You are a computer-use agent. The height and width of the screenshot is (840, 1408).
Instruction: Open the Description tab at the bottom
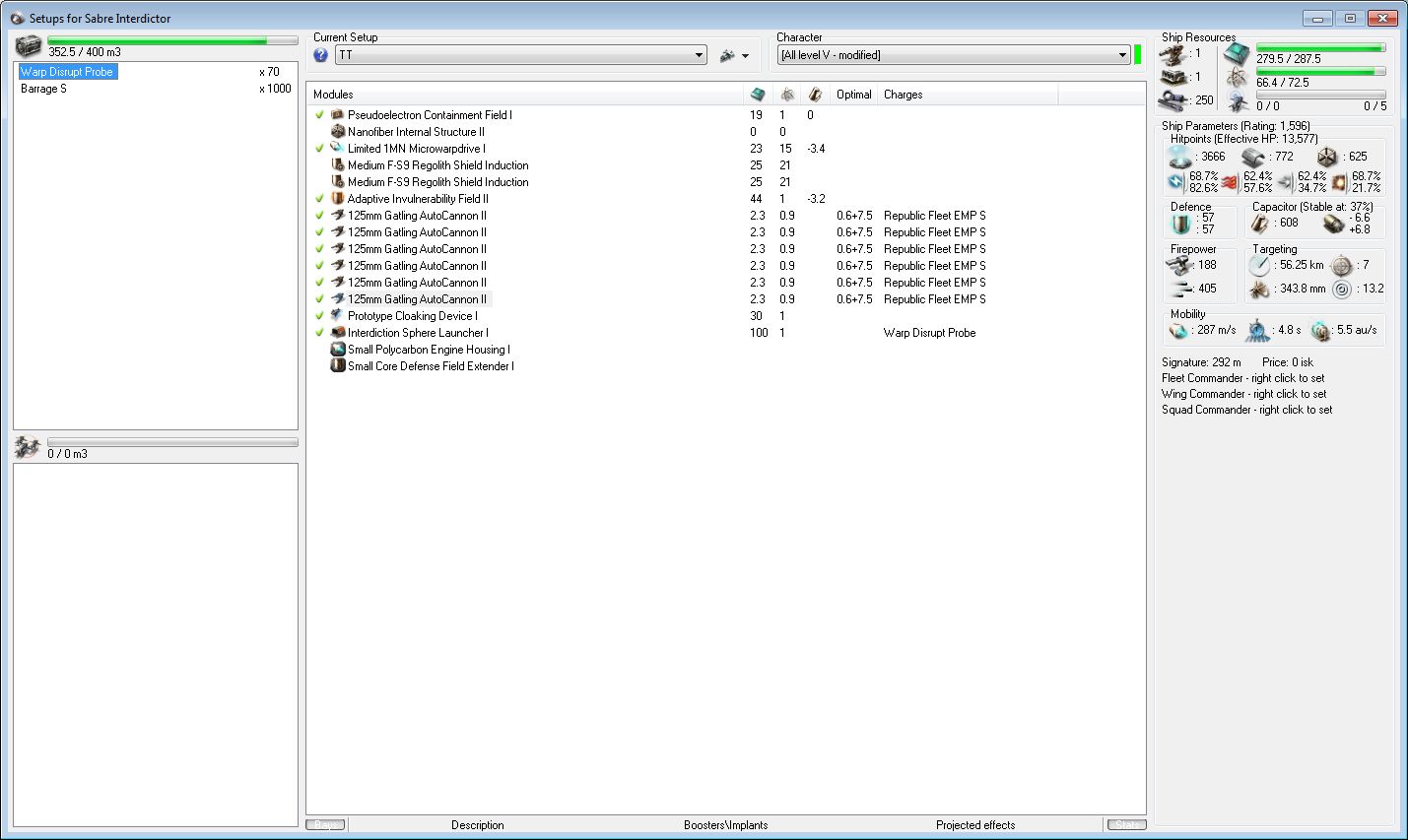click(478, 825)
